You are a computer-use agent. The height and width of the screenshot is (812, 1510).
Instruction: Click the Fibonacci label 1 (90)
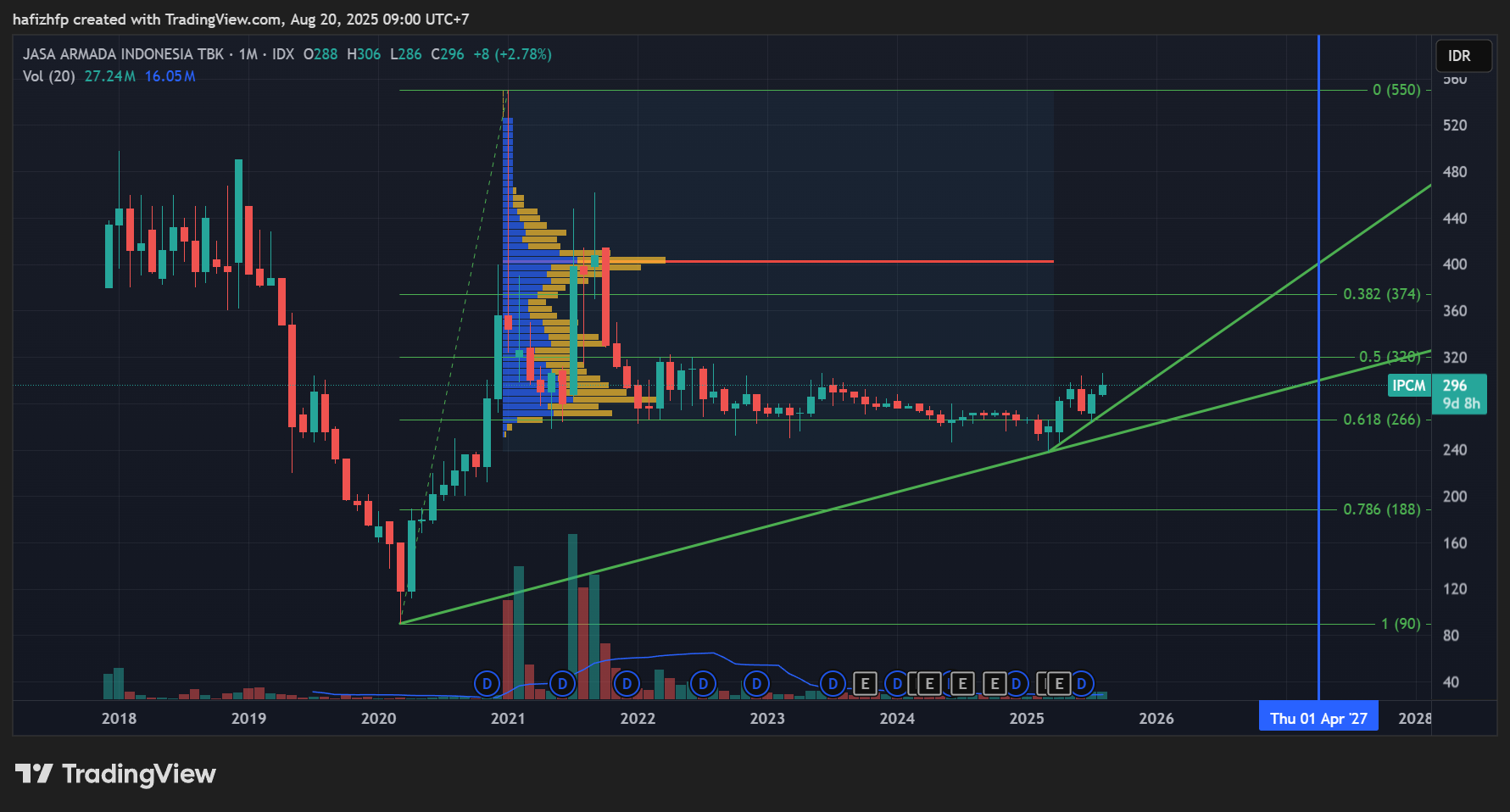(1401, 624)
